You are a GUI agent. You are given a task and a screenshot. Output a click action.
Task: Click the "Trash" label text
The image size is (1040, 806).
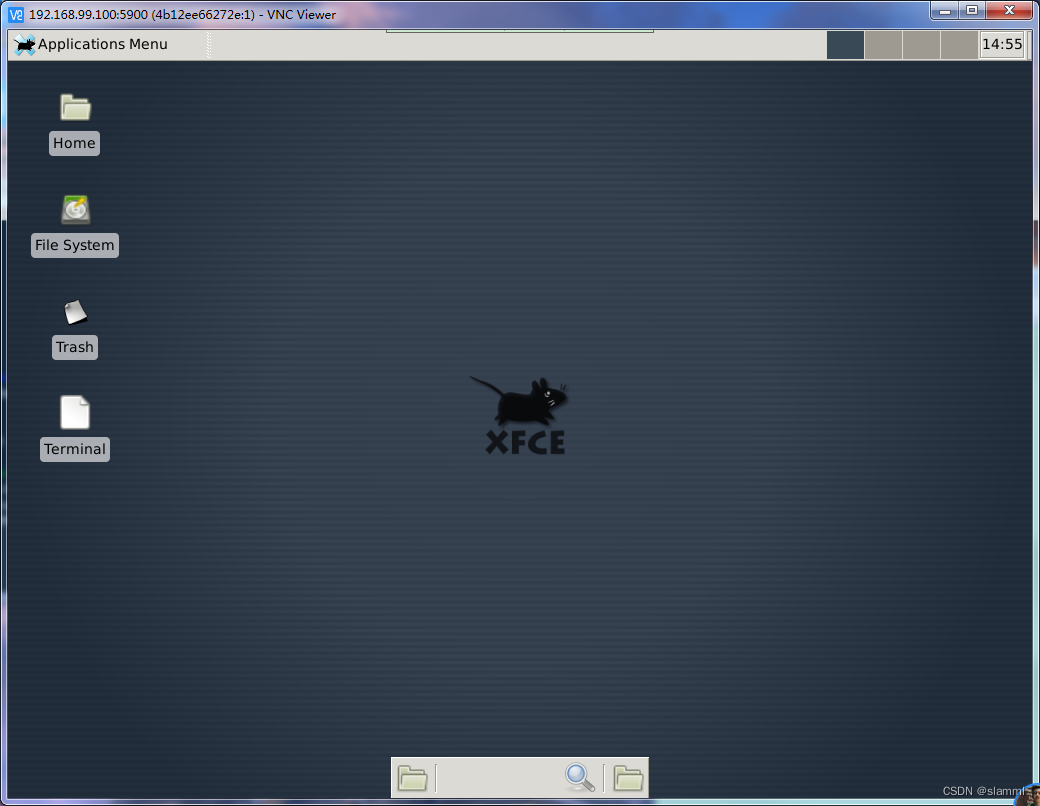click(75, 348)
